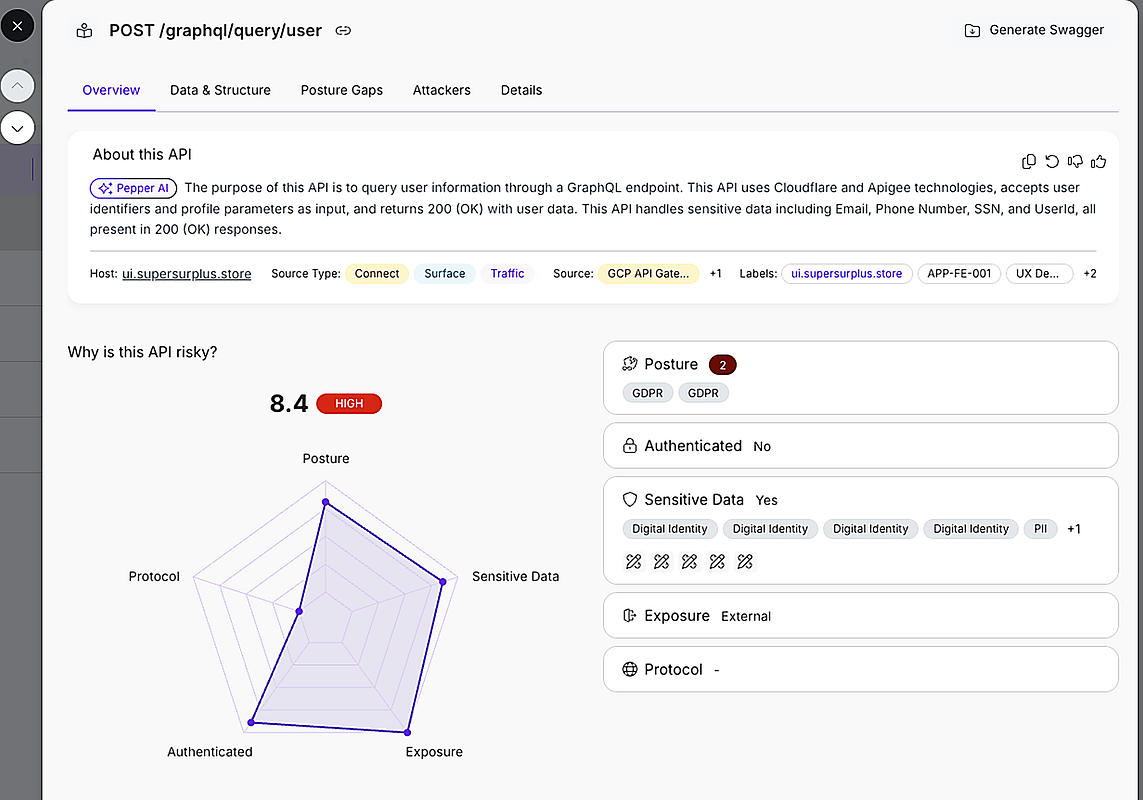Regenerate the Pepper AI description
Screen dimensions: 1143x800
tap(1052, 161)
